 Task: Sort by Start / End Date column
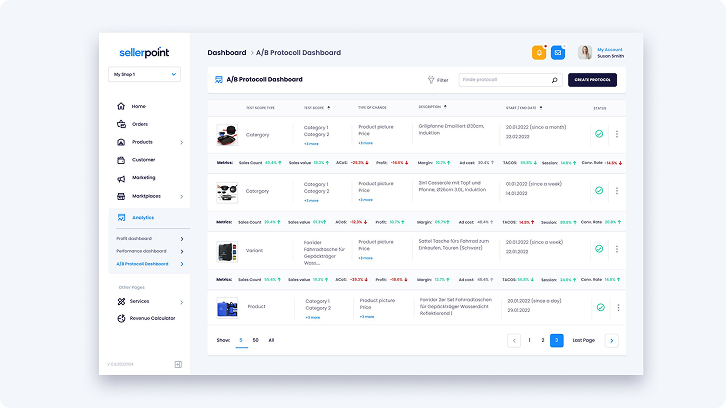pyautogui.click(x=541, y=107)
